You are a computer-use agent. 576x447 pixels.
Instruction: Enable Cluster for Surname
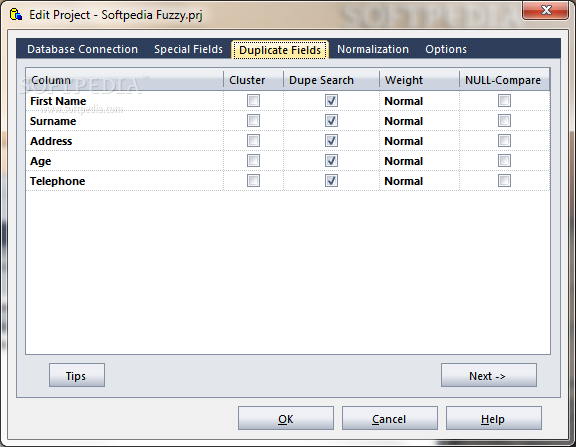[253, 120]
